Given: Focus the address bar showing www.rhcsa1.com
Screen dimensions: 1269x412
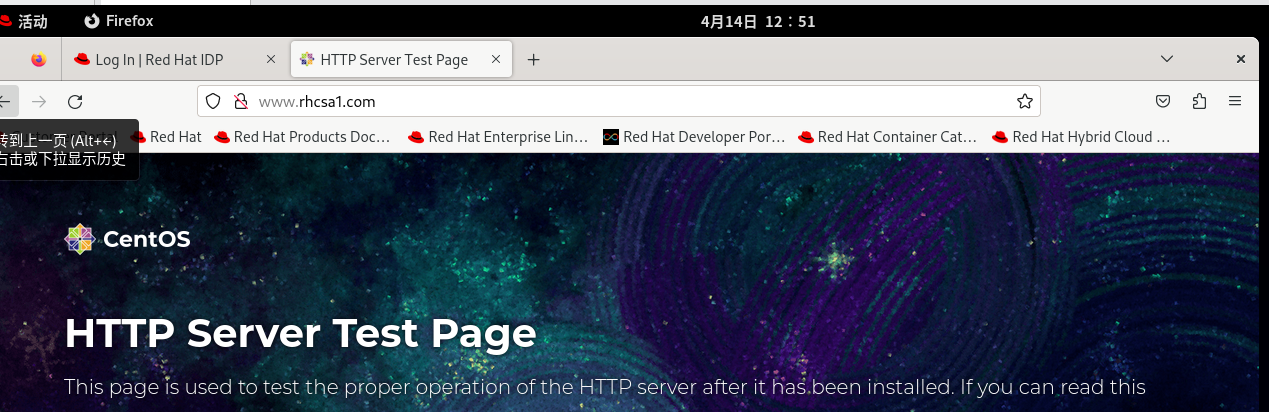Looking at the screenshot, I should tap(619, 101).
